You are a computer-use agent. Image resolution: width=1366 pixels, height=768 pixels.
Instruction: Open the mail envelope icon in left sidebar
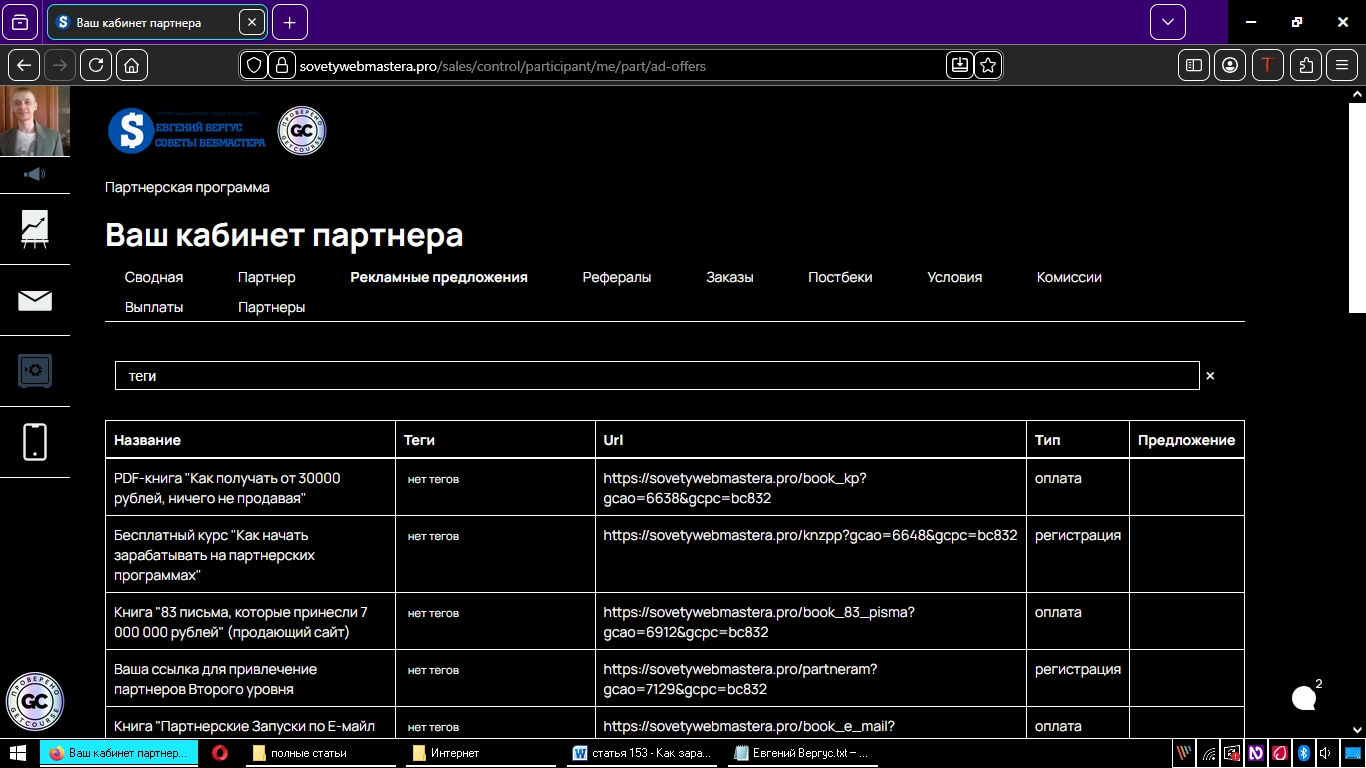tap(35, 299)
